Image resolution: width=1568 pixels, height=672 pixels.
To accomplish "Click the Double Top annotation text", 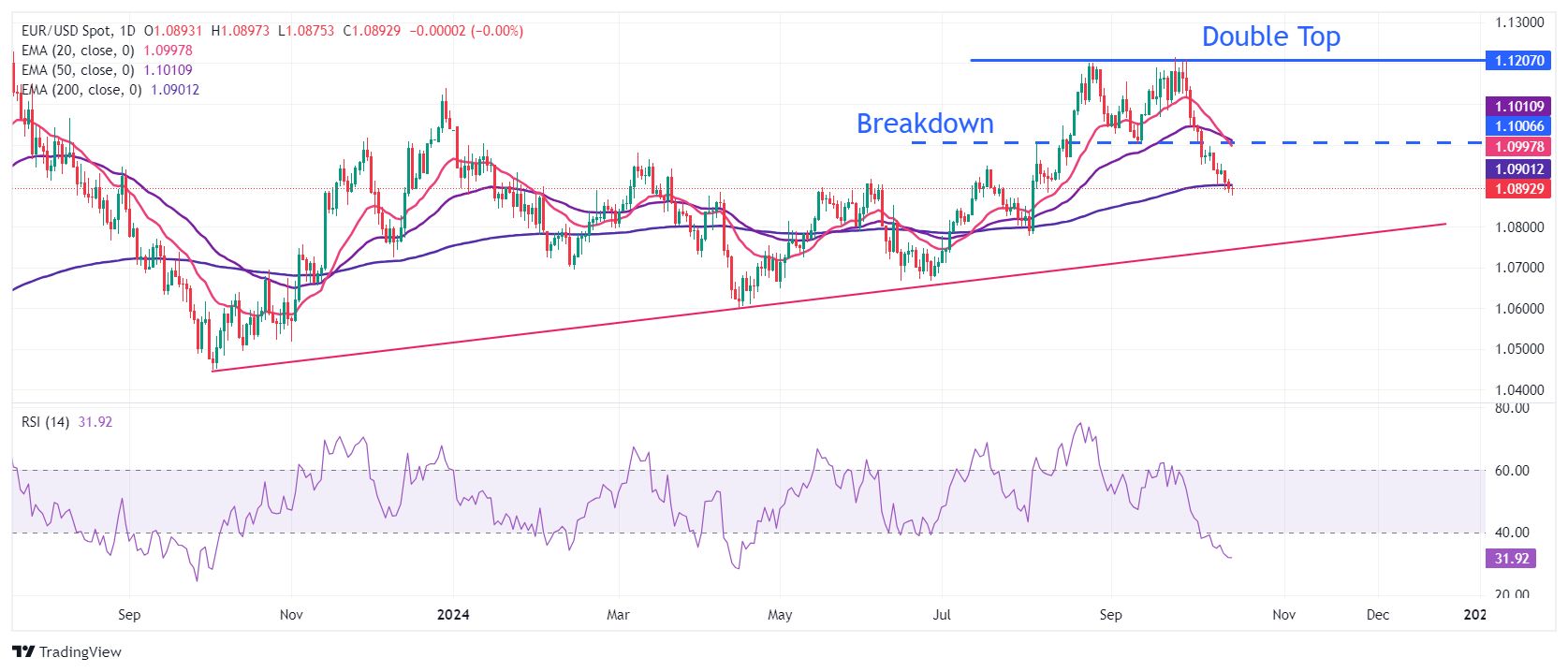I will tap(1270, 37).
